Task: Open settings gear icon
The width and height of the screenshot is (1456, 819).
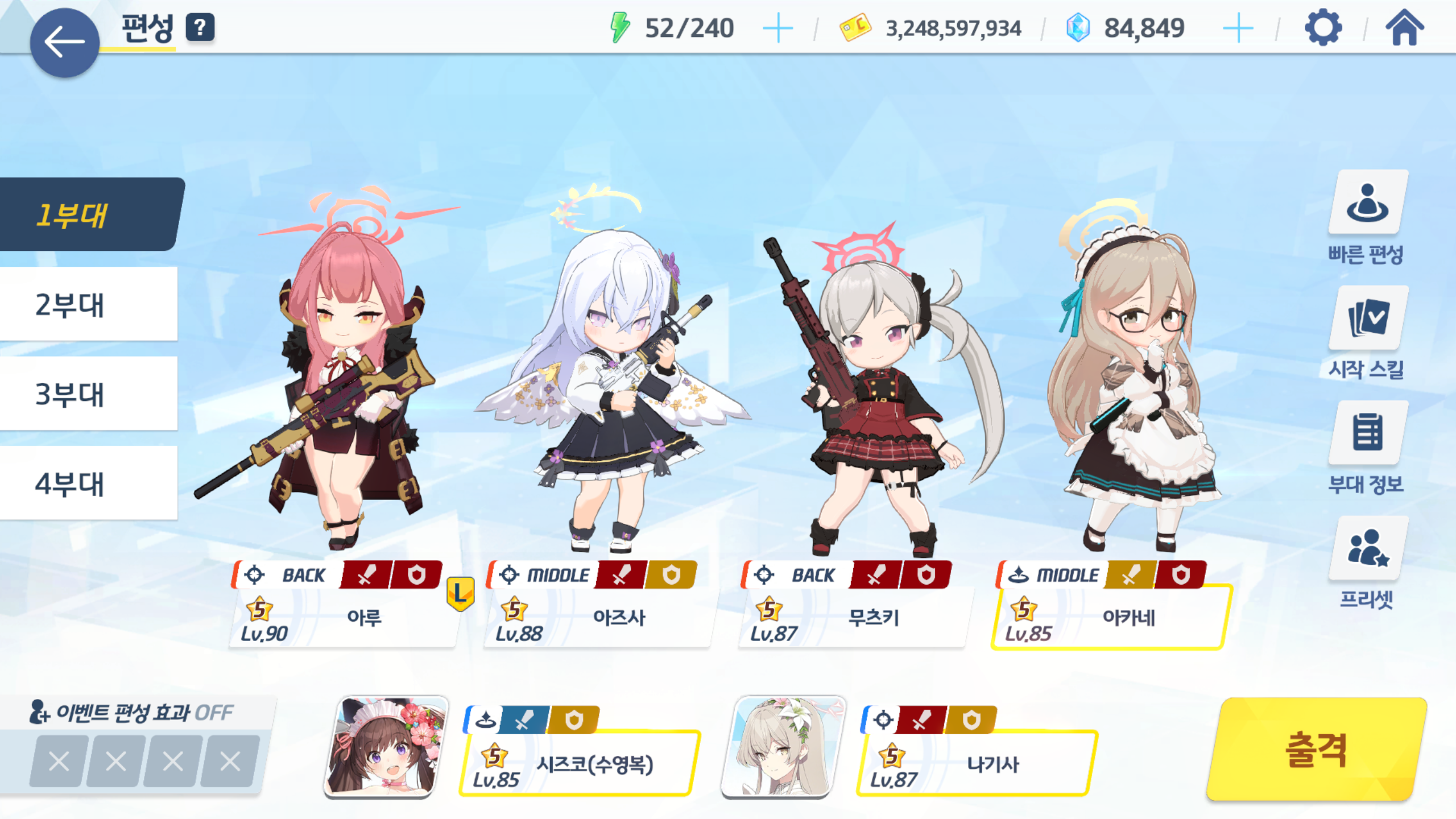Action: tap(1323, 27)
